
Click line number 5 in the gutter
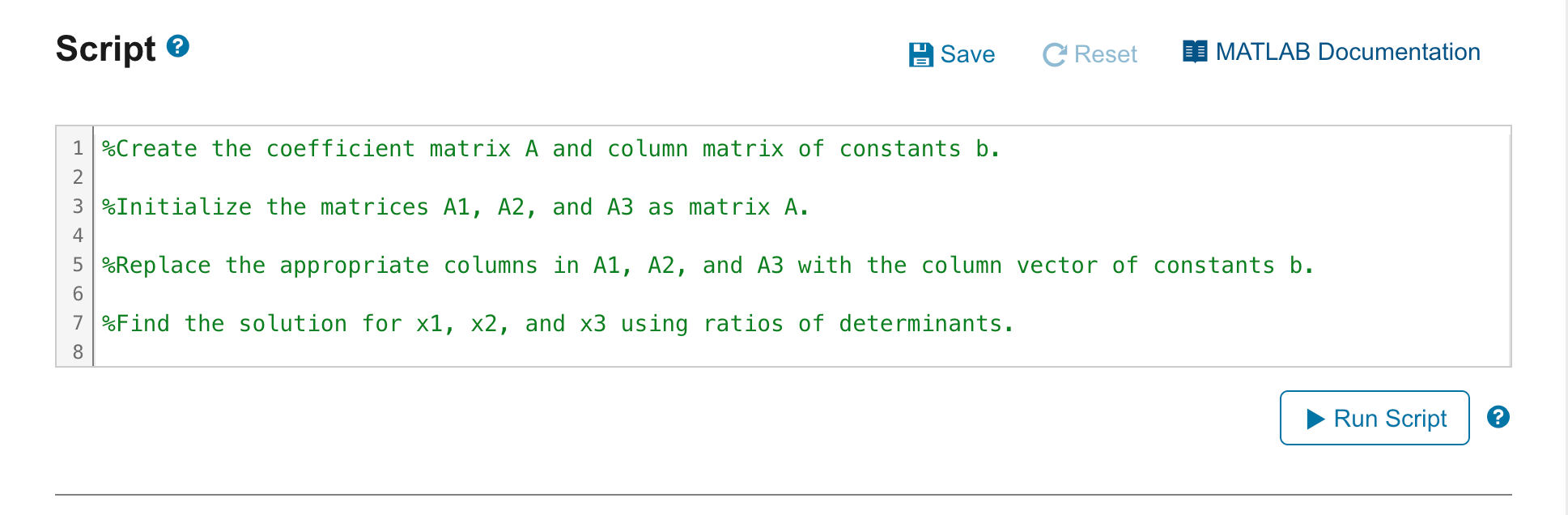click(77, 265)
